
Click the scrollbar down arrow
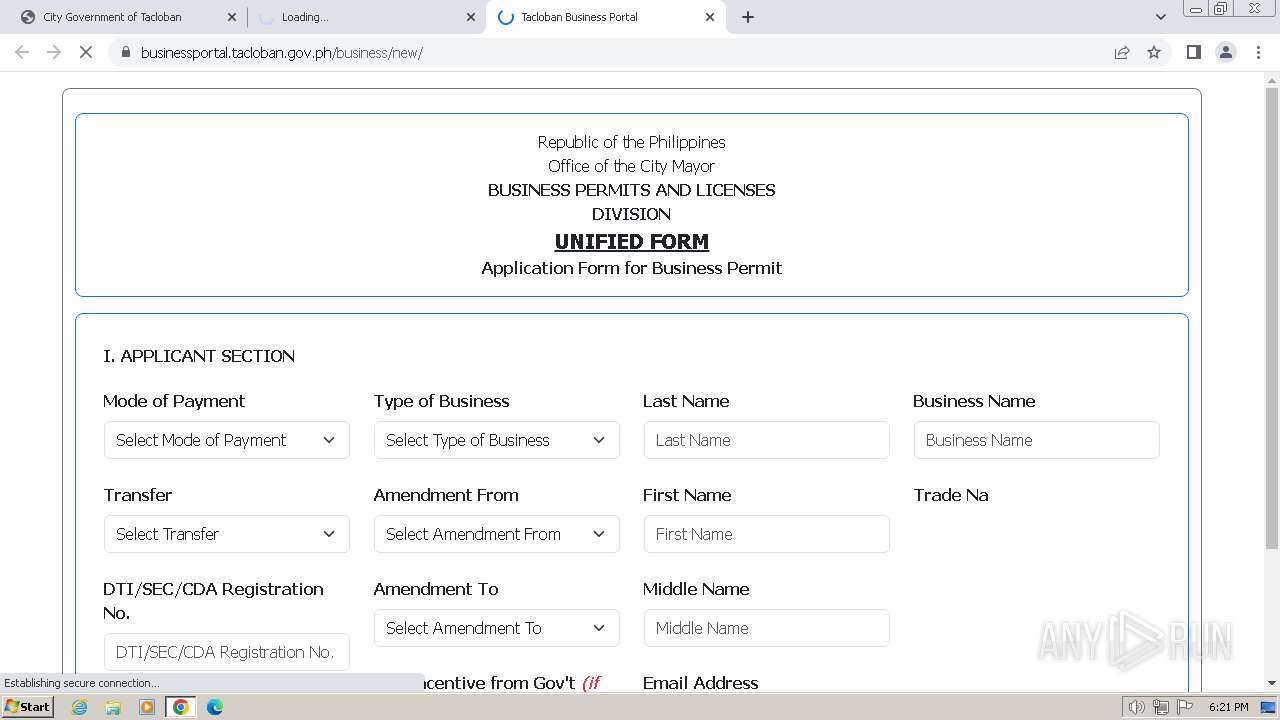(1272, 683)
